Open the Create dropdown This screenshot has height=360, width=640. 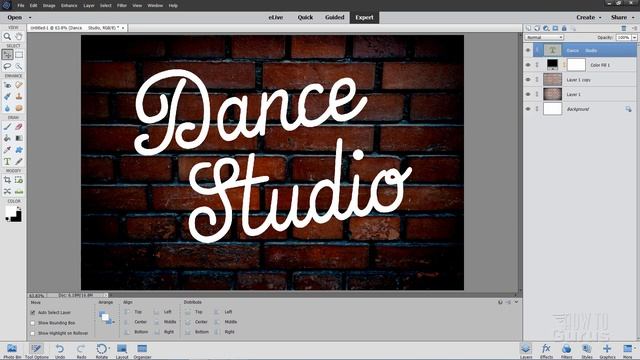[x=589, y=18]
